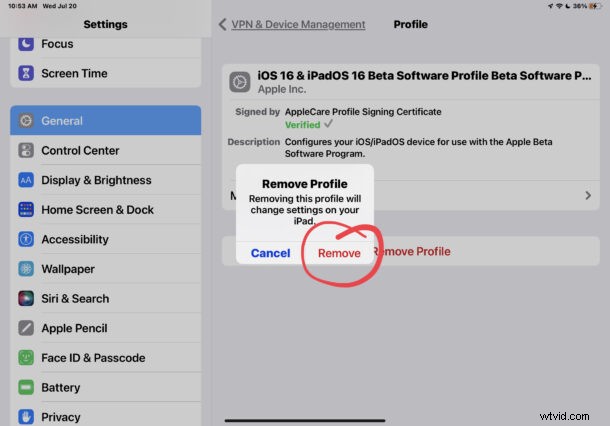The image size is (610, 426).
Task: Tap the beta profile gear icon
Action: pos(240,82)
